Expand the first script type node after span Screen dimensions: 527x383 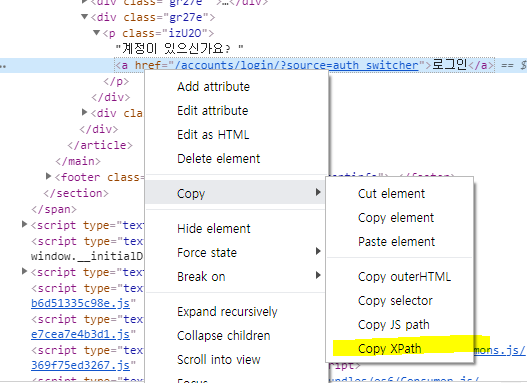[24, 224]
